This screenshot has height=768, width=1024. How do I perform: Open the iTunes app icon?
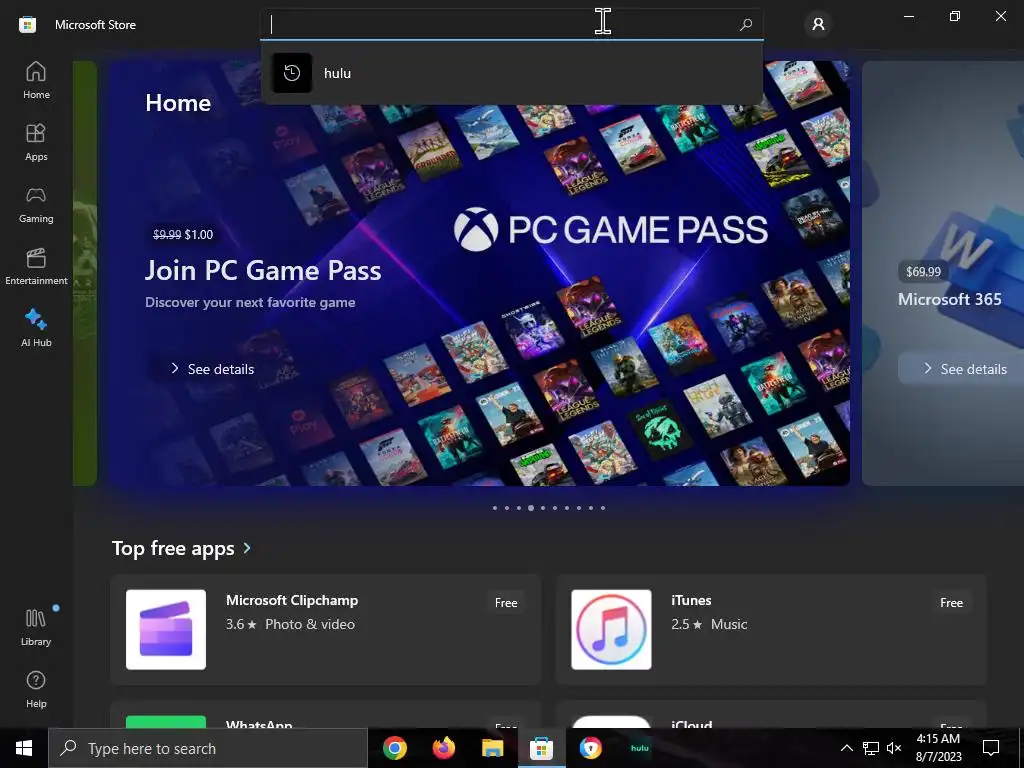coord(611,630)
